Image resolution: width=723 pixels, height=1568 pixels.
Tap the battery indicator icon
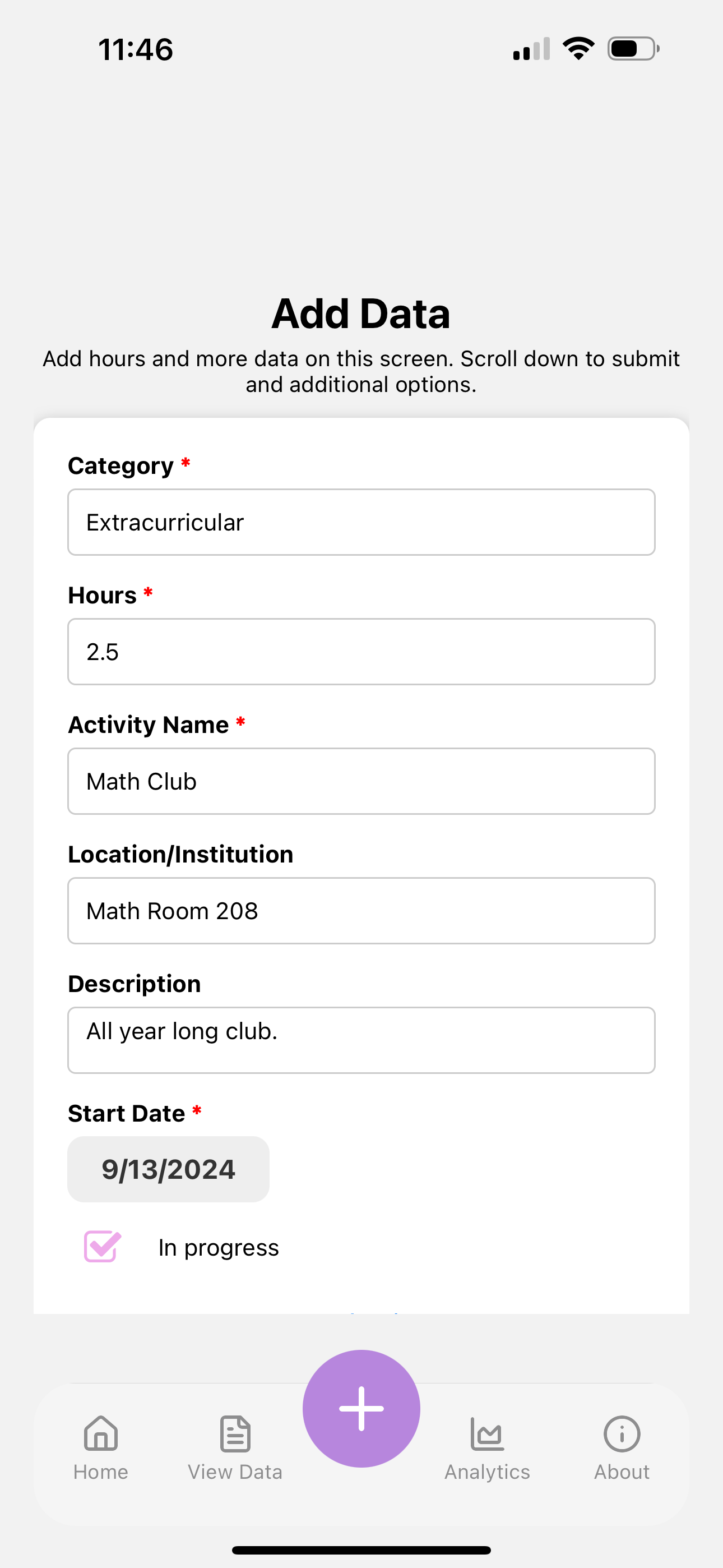pyautogui.click(x=633, y=49)
